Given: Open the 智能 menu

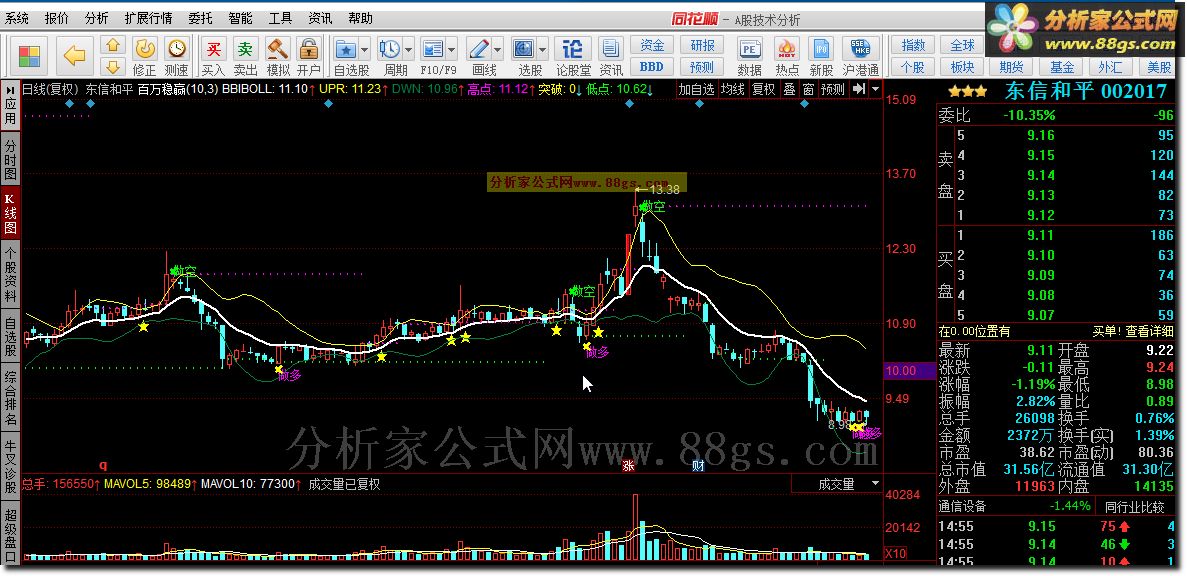Looking at the screenshot, I should click(x=240, y=18).
